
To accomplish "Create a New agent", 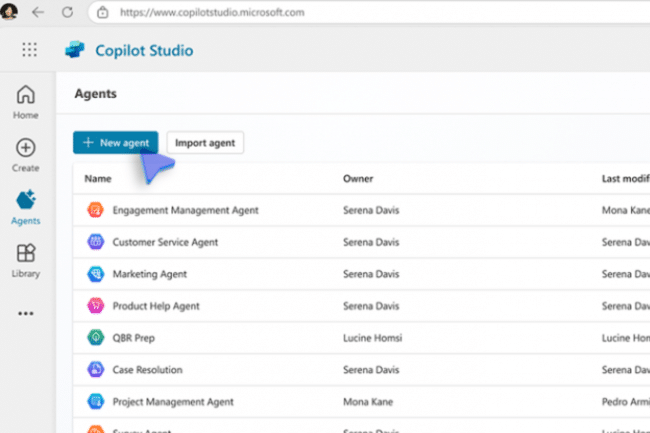I will point(116,143).
